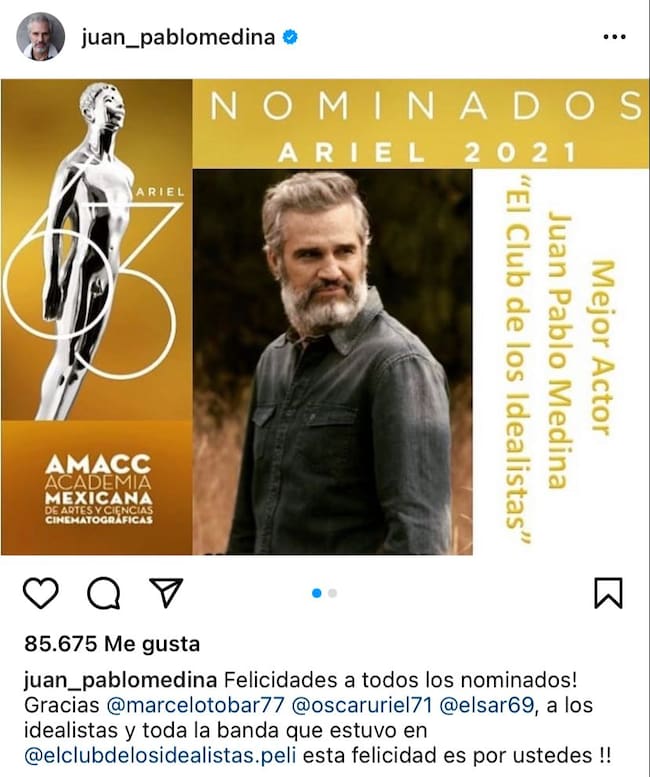Click juan_pablomedina username in caption

[120, 680]
